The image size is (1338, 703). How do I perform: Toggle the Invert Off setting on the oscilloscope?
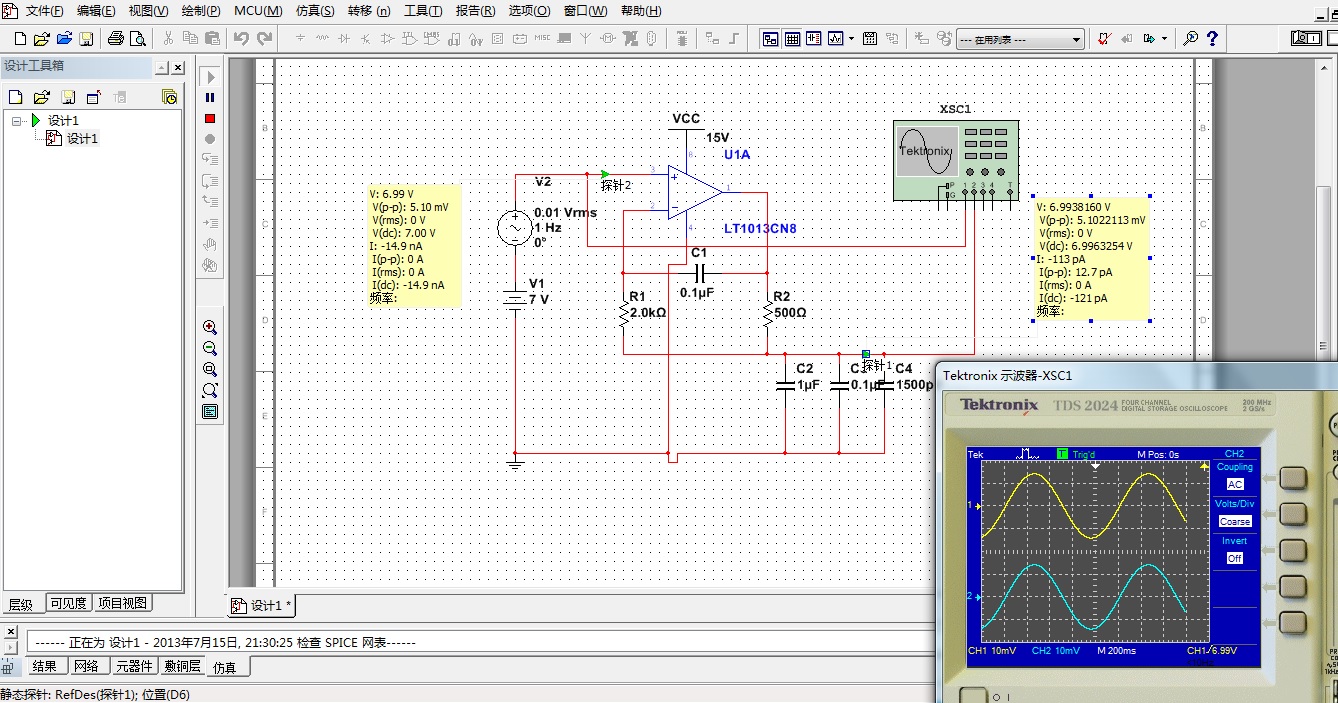pos(1235,558)
